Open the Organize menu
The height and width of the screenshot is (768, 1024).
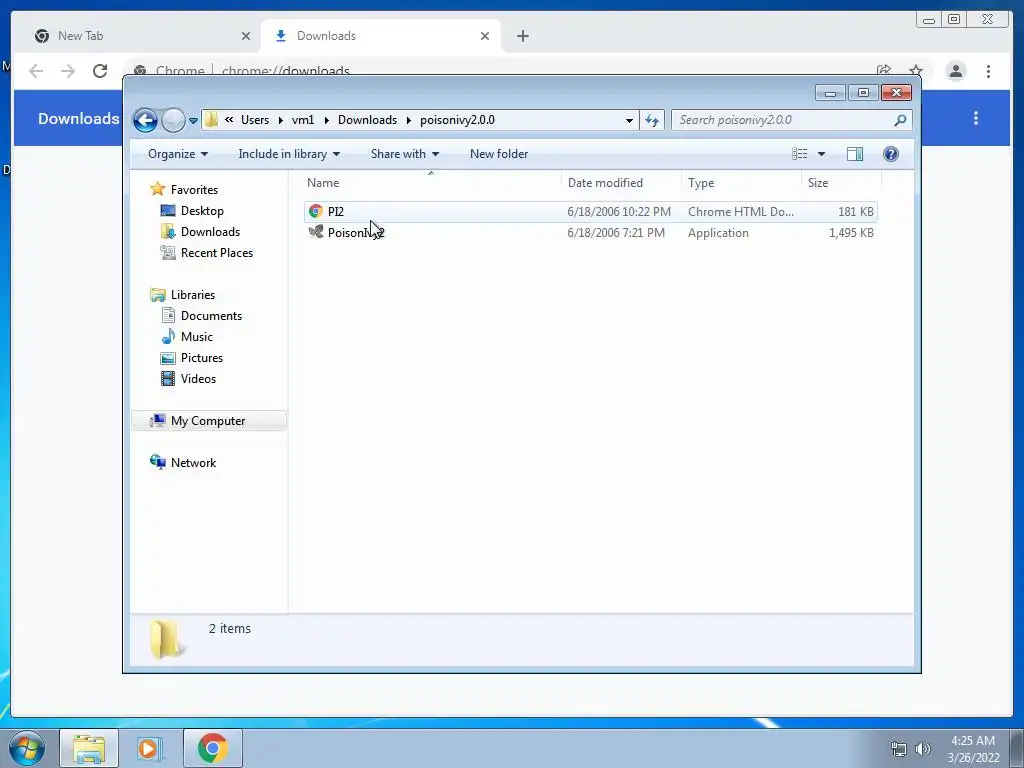click(178, 154)
